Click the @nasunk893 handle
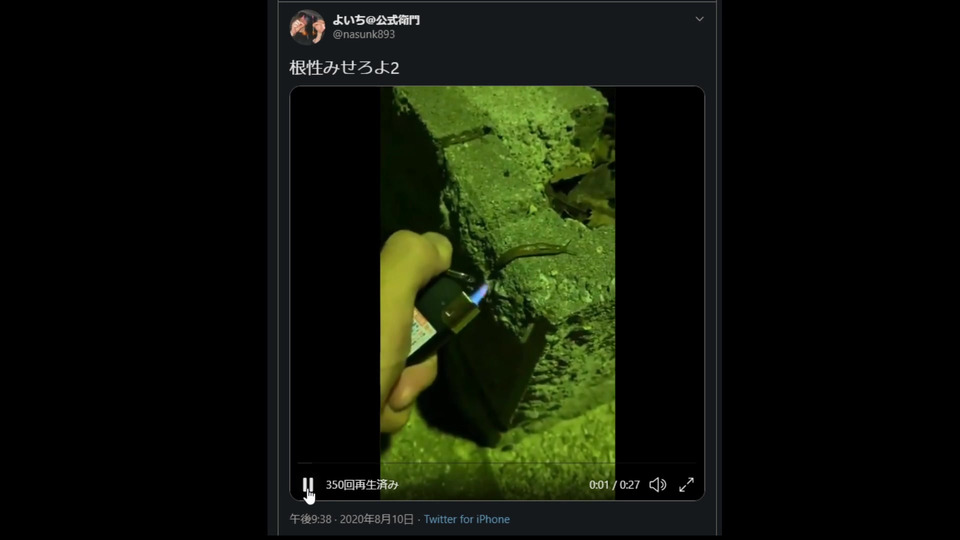The height and width of the screenshot is (540, 960). (x=364, y=34)
